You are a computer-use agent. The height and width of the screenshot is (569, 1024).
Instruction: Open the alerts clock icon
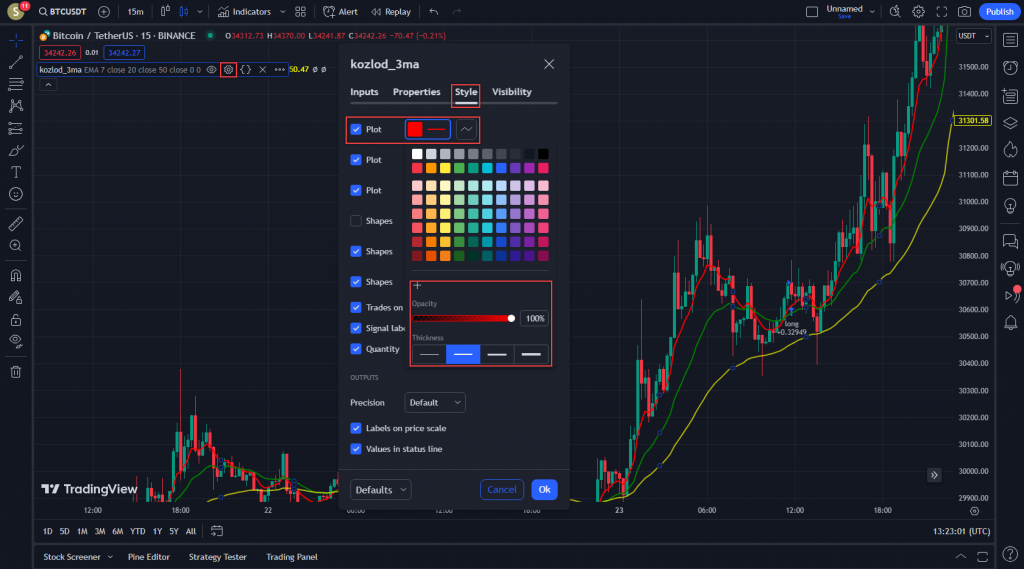point(1010,68)
